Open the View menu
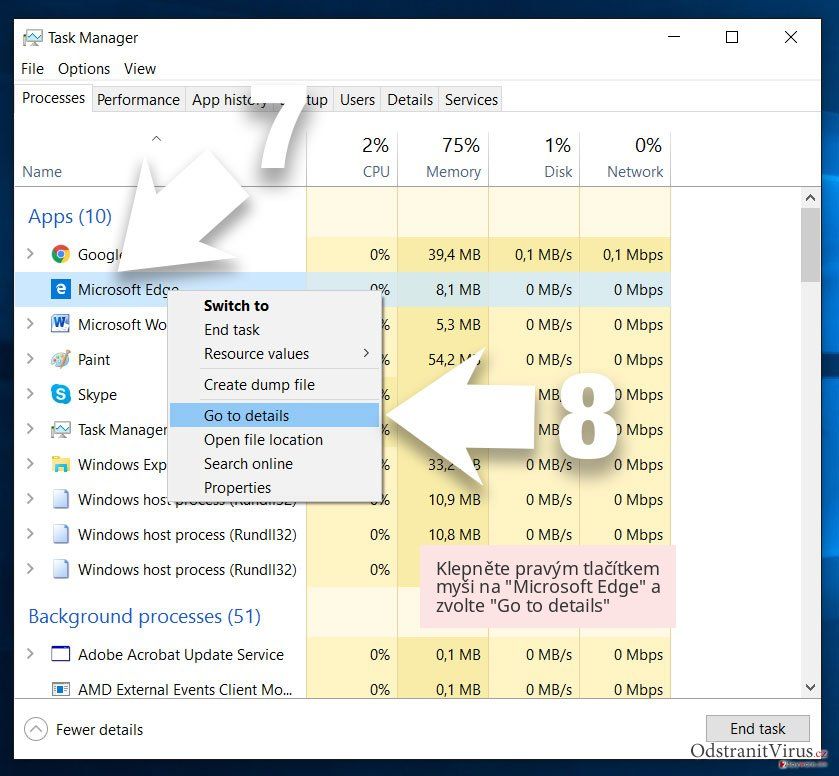 coord(140,69)
